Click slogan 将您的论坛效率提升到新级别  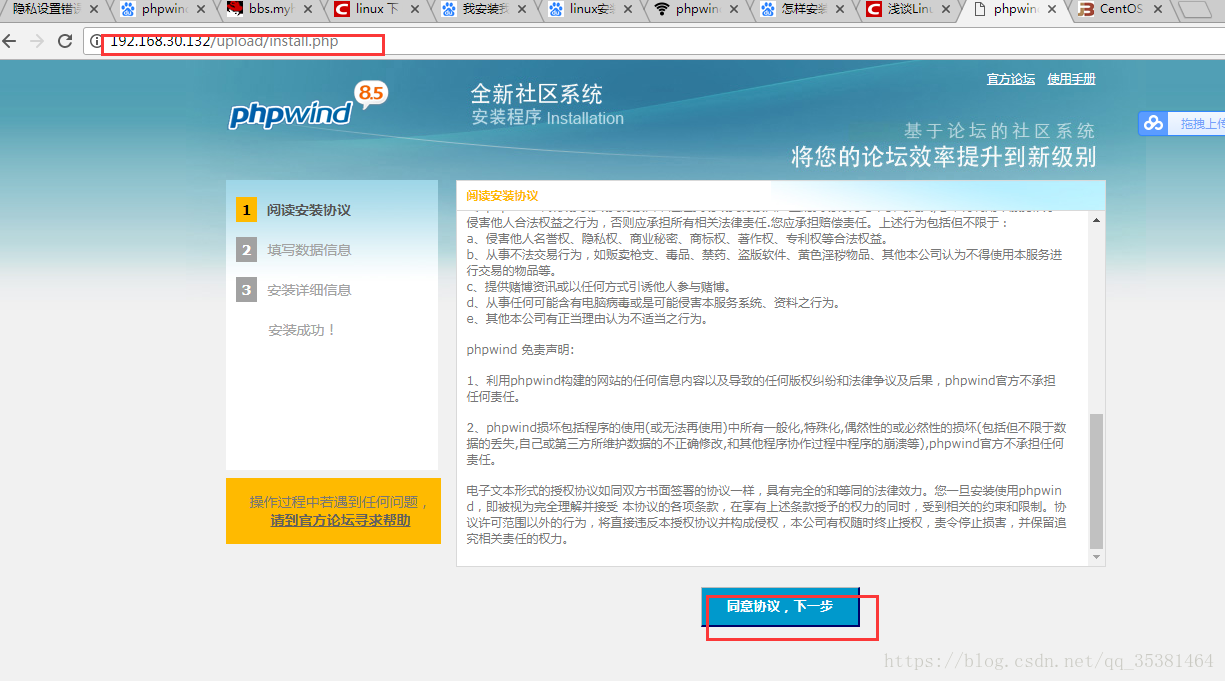(x=944, y=158)
